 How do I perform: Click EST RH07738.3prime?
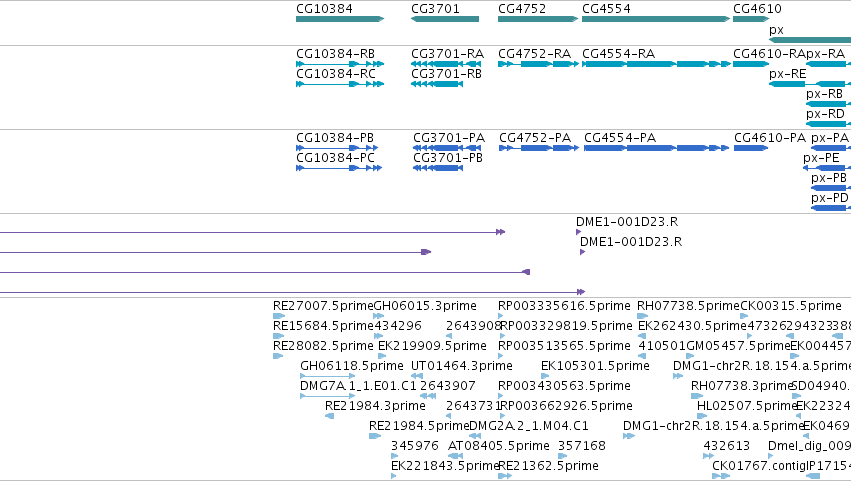point(741,387)
